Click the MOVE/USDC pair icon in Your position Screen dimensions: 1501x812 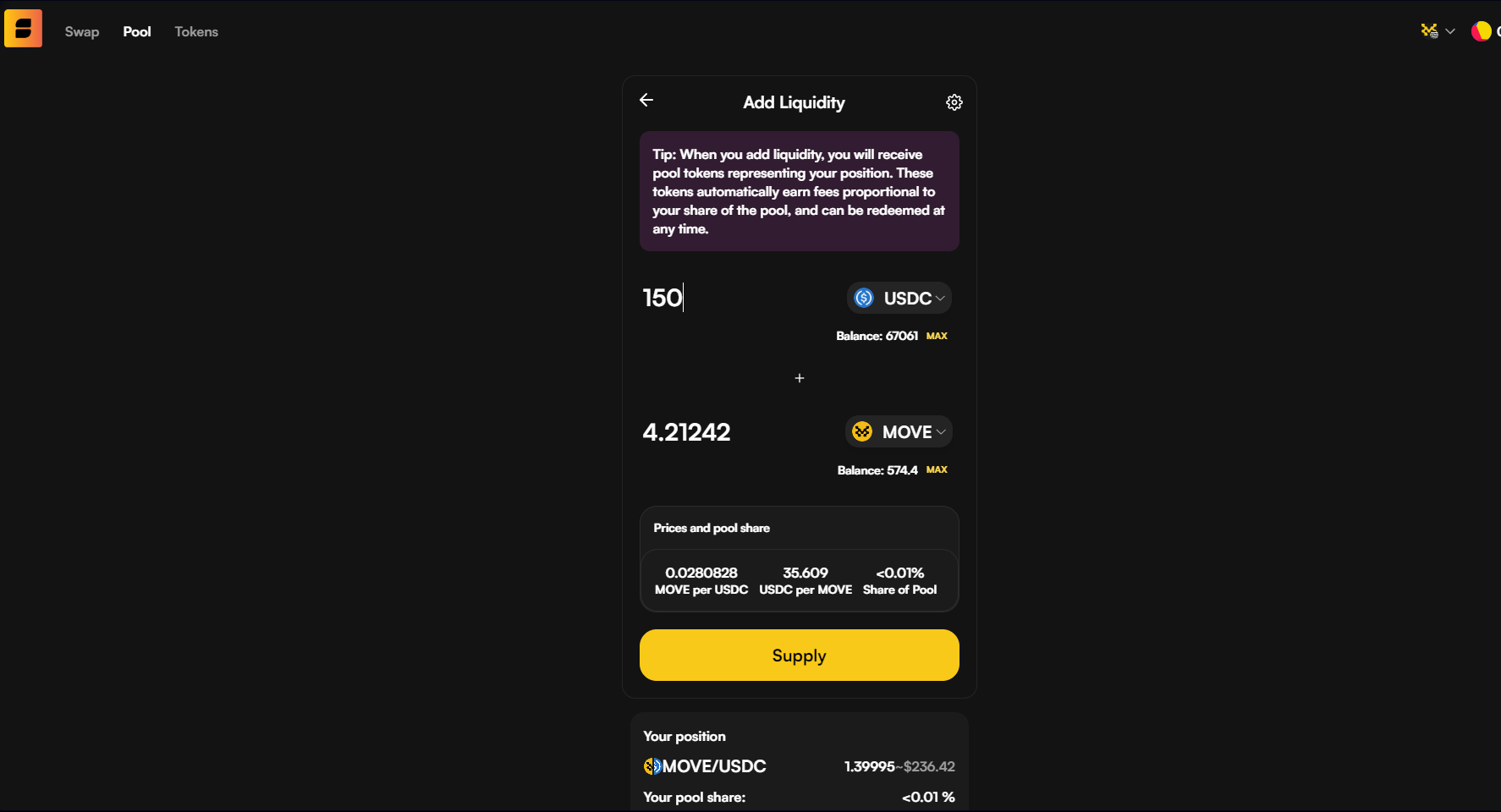(x=652, y=766)
